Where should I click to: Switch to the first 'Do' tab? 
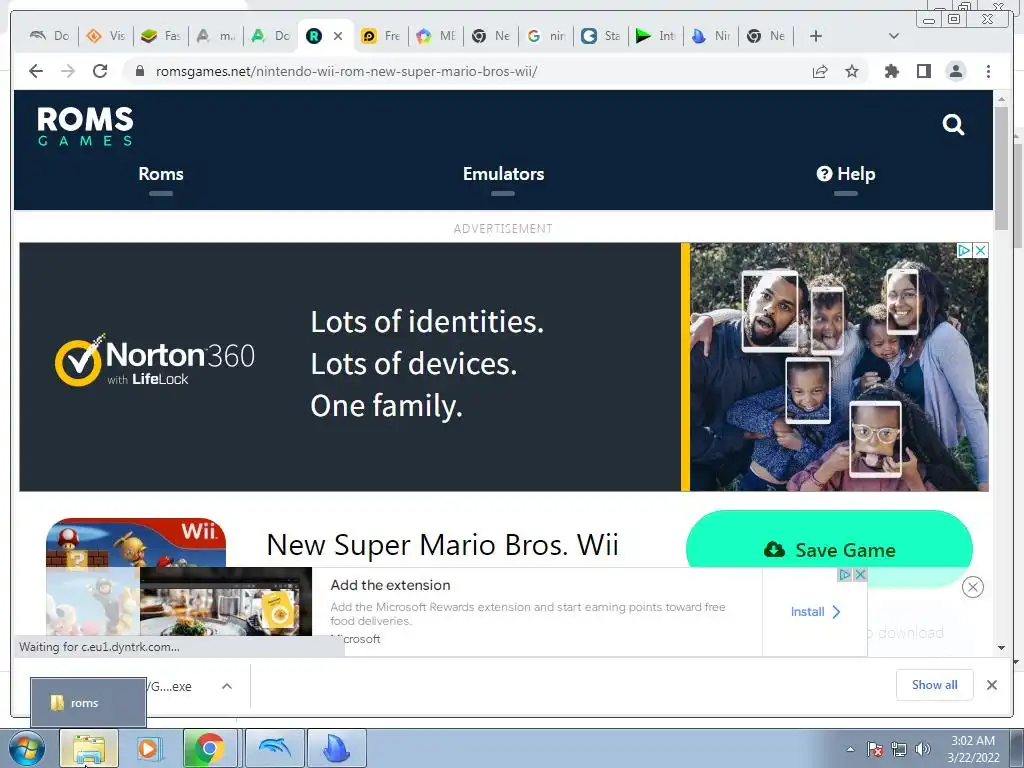[x=51, y=36]
